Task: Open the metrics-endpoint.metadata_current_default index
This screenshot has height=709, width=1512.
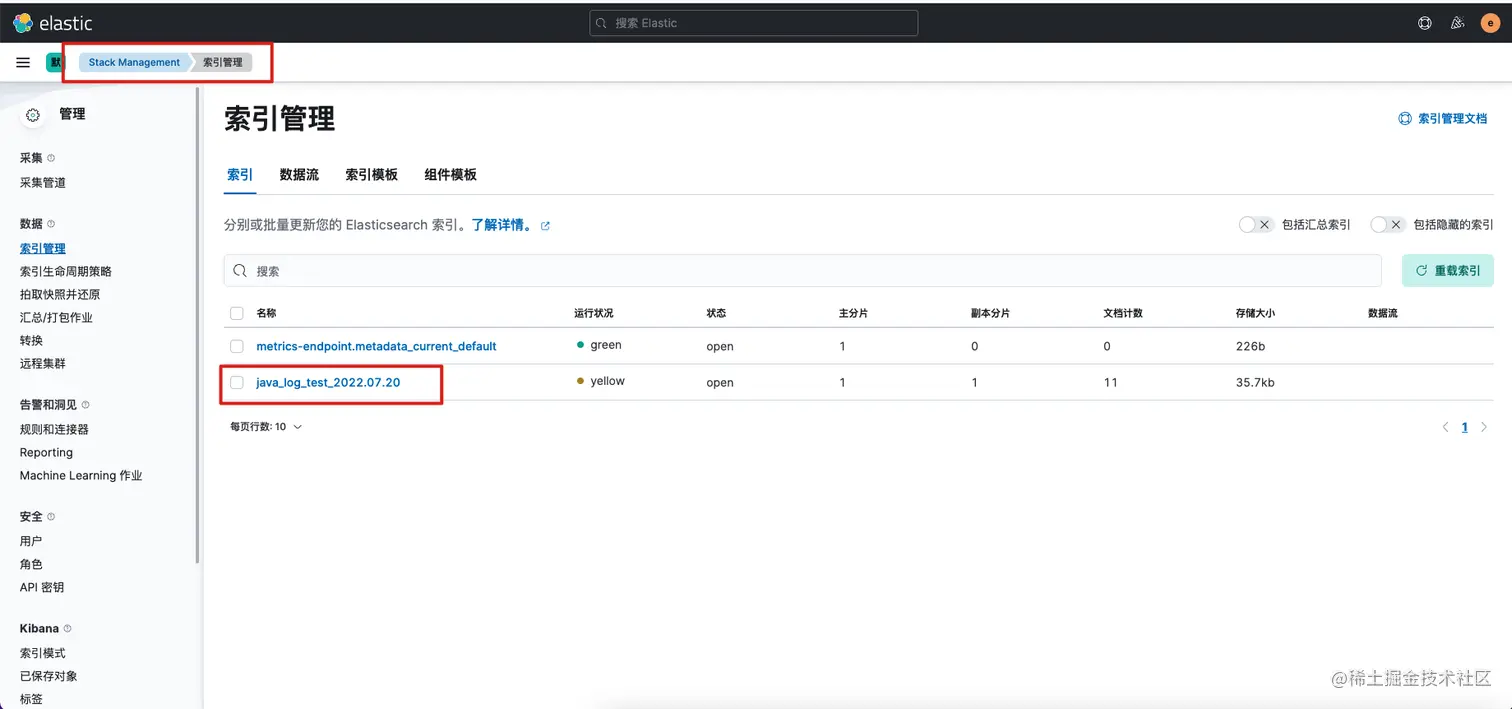Action: (376, 346)
